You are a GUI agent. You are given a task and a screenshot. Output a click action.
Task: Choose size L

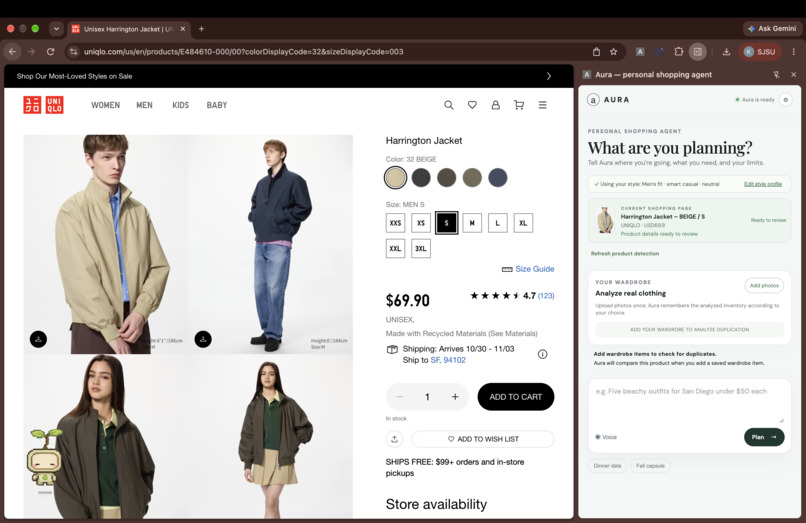click(x=498, y=223)
